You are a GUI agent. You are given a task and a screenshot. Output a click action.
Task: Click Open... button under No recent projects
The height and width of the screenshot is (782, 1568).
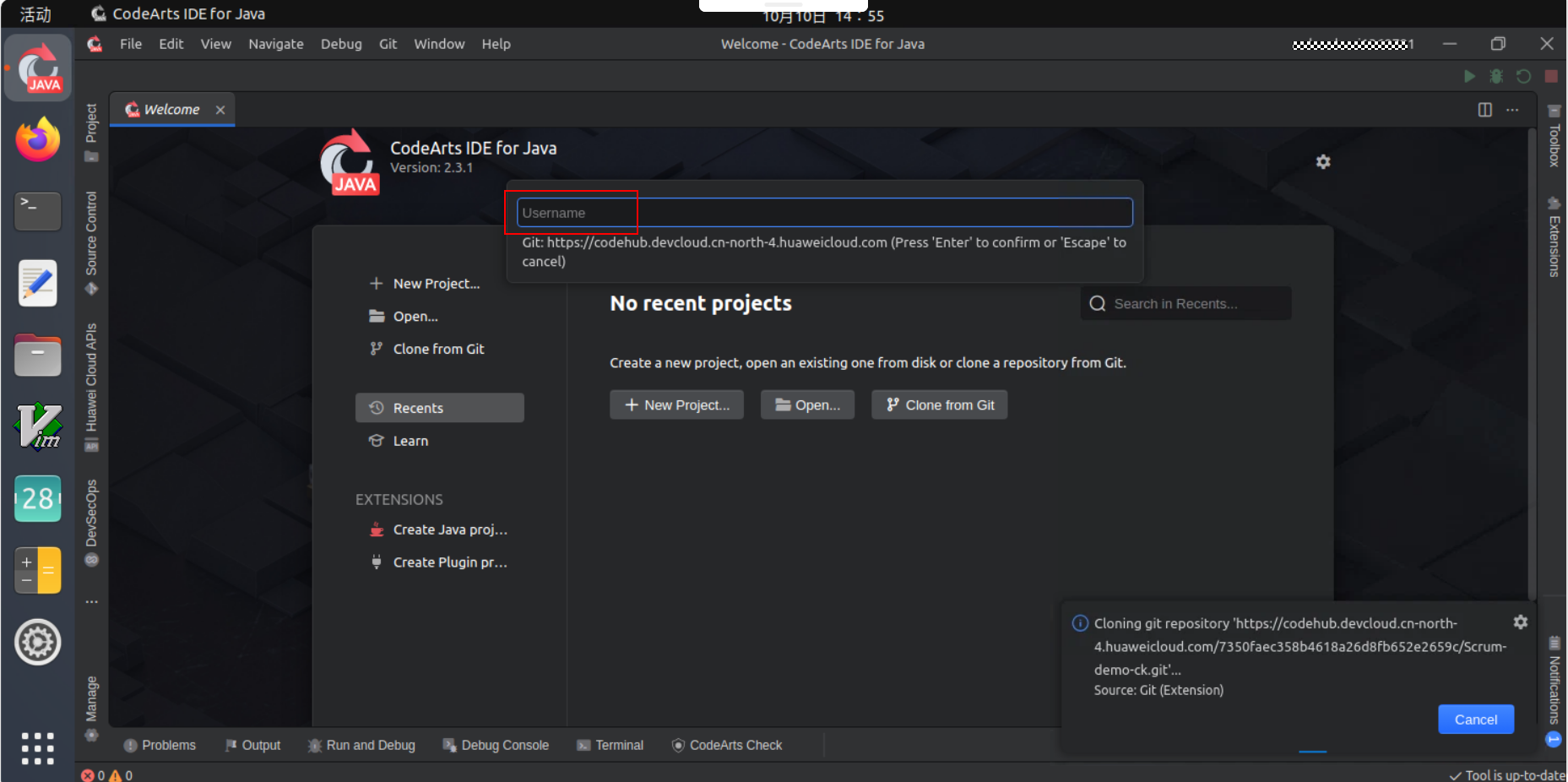tap(807, 405)
